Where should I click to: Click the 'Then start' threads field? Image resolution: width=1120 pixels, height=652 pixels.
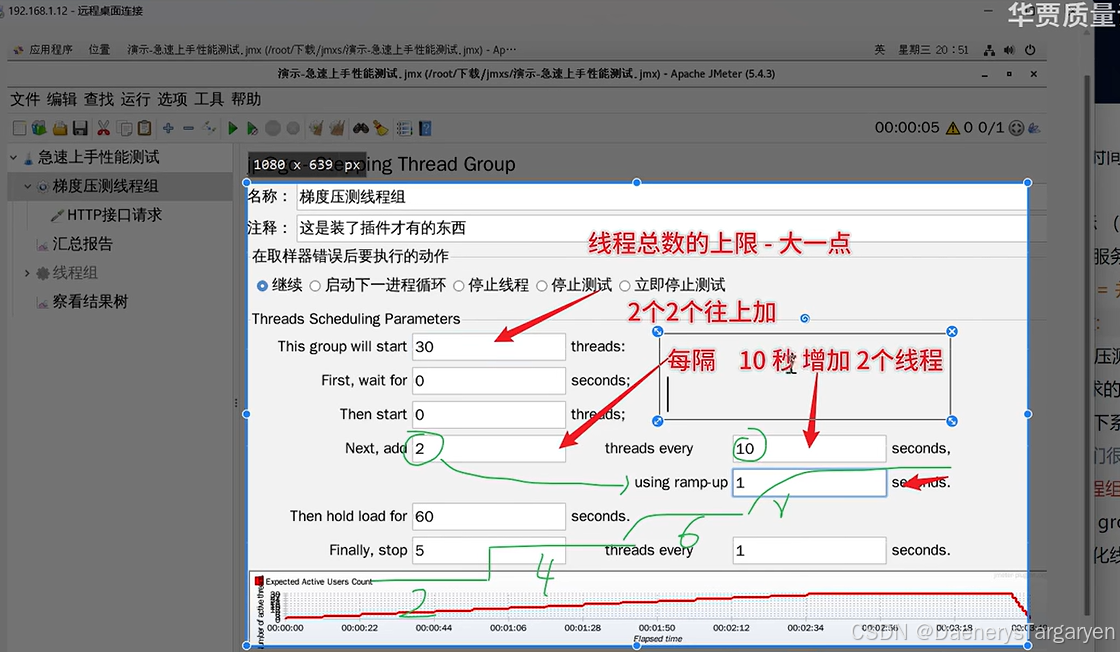pos(489,415)
